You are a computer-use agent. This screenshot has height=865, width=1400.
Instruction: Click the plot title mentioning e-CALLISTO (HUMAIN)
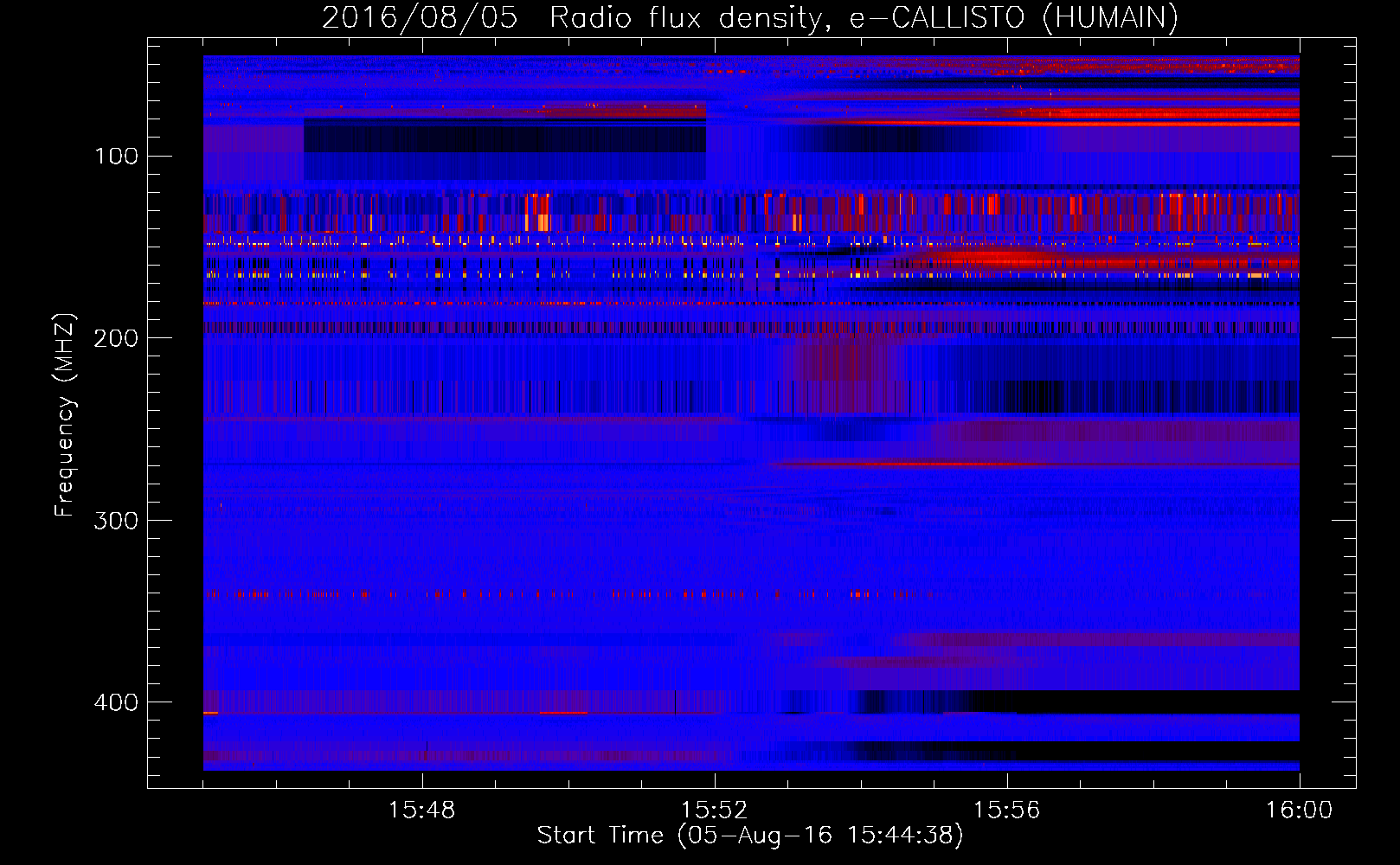(x=750, y=17)
